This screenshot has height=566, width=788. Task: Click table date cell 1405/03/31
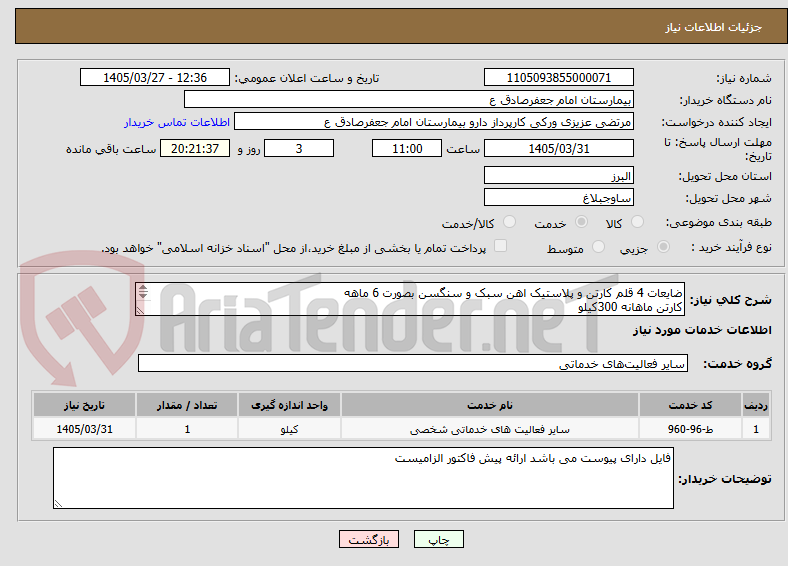click(84, 429)
